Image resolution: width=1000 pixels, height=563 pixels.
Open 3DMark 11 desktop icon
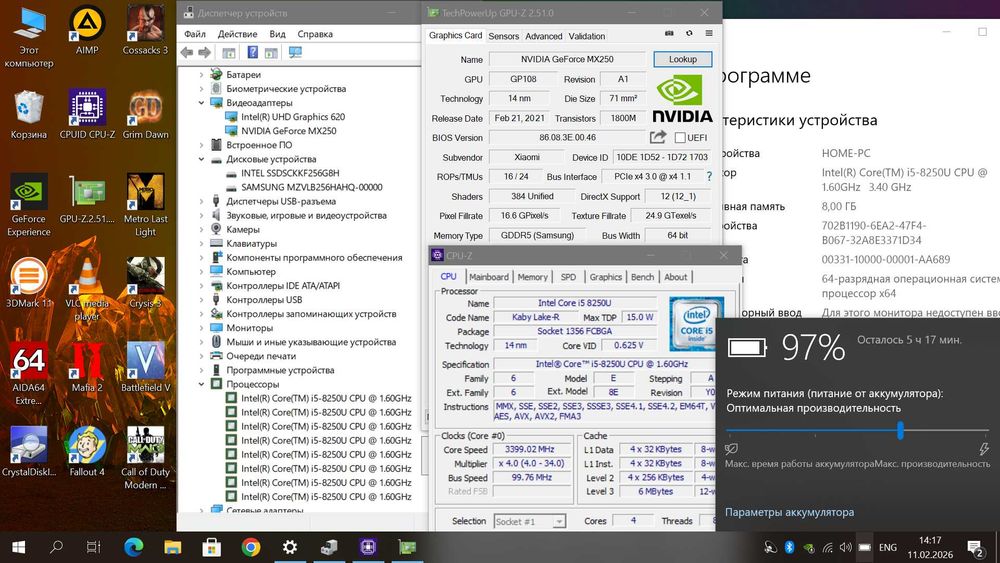[x=29, y=283]
